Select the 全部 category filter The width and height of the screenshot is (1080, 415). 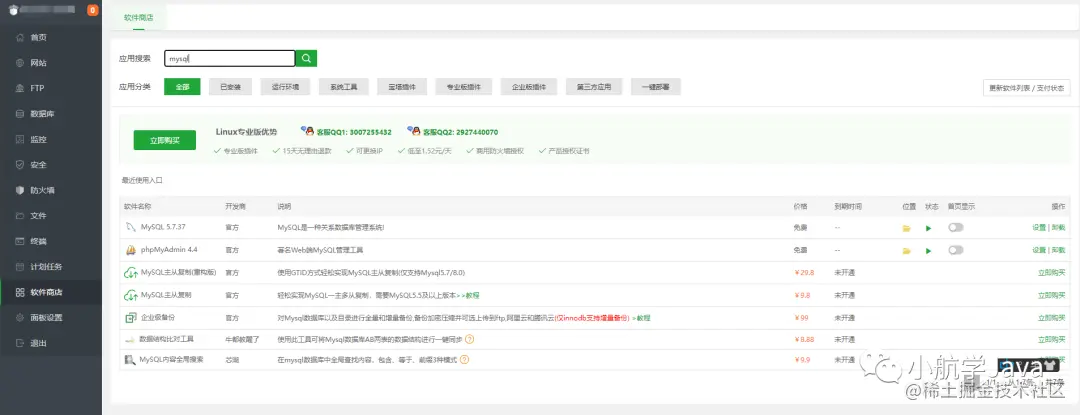point(182,87)
